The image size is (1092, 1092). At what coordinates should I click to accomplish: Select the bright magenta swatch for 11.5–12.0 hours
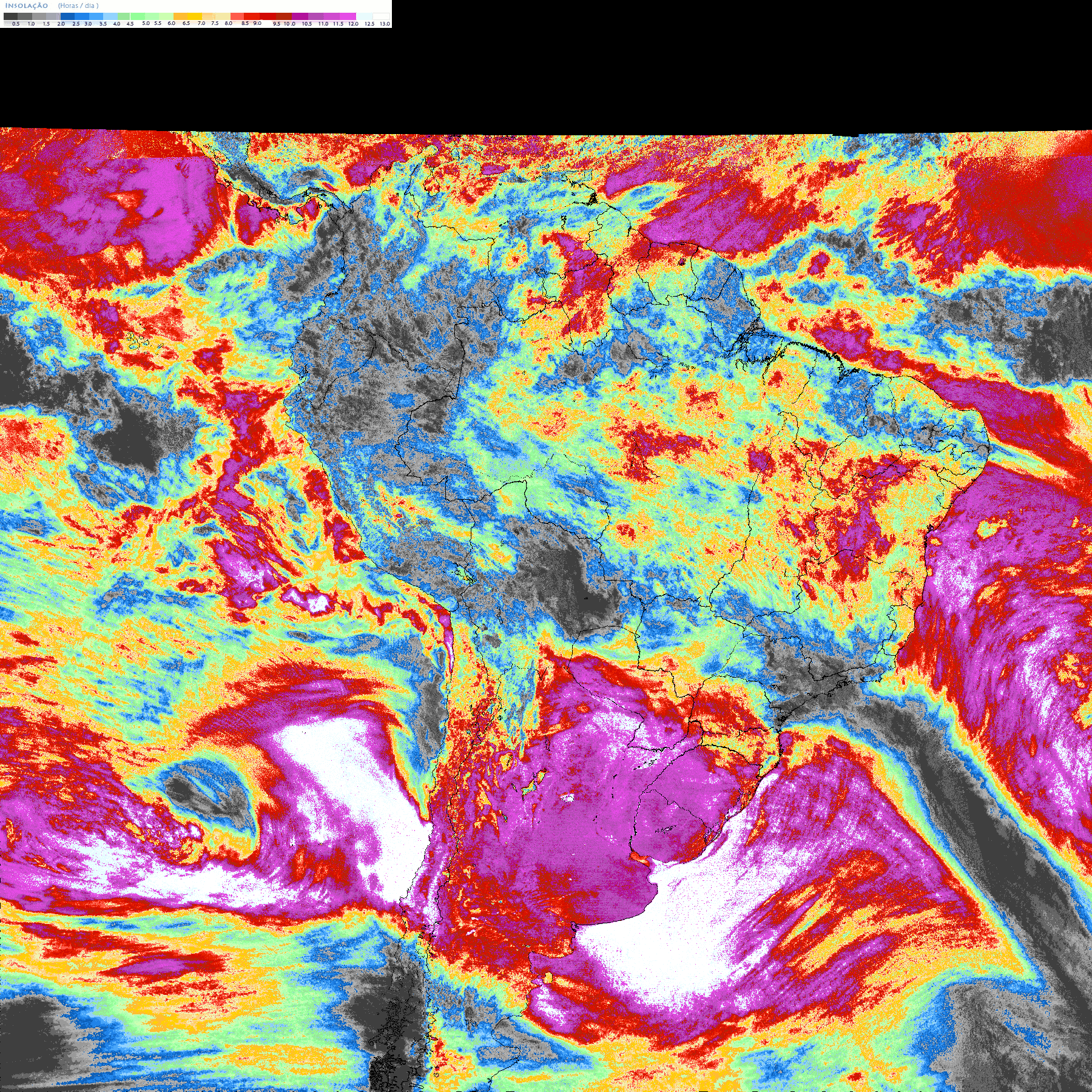348,16
